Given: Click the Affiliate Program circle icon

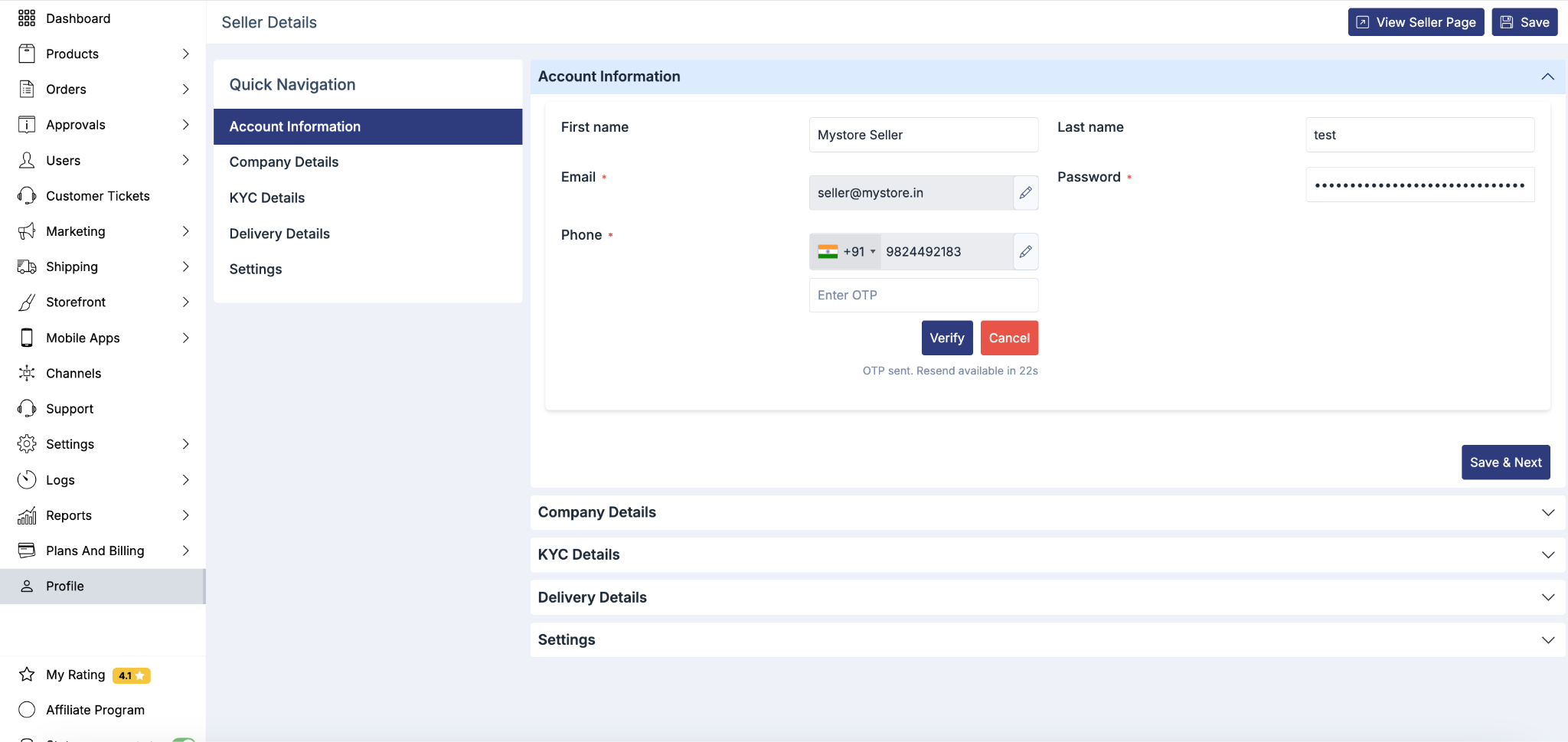Looking at the screenshot, I should click(x=27, y=710).
